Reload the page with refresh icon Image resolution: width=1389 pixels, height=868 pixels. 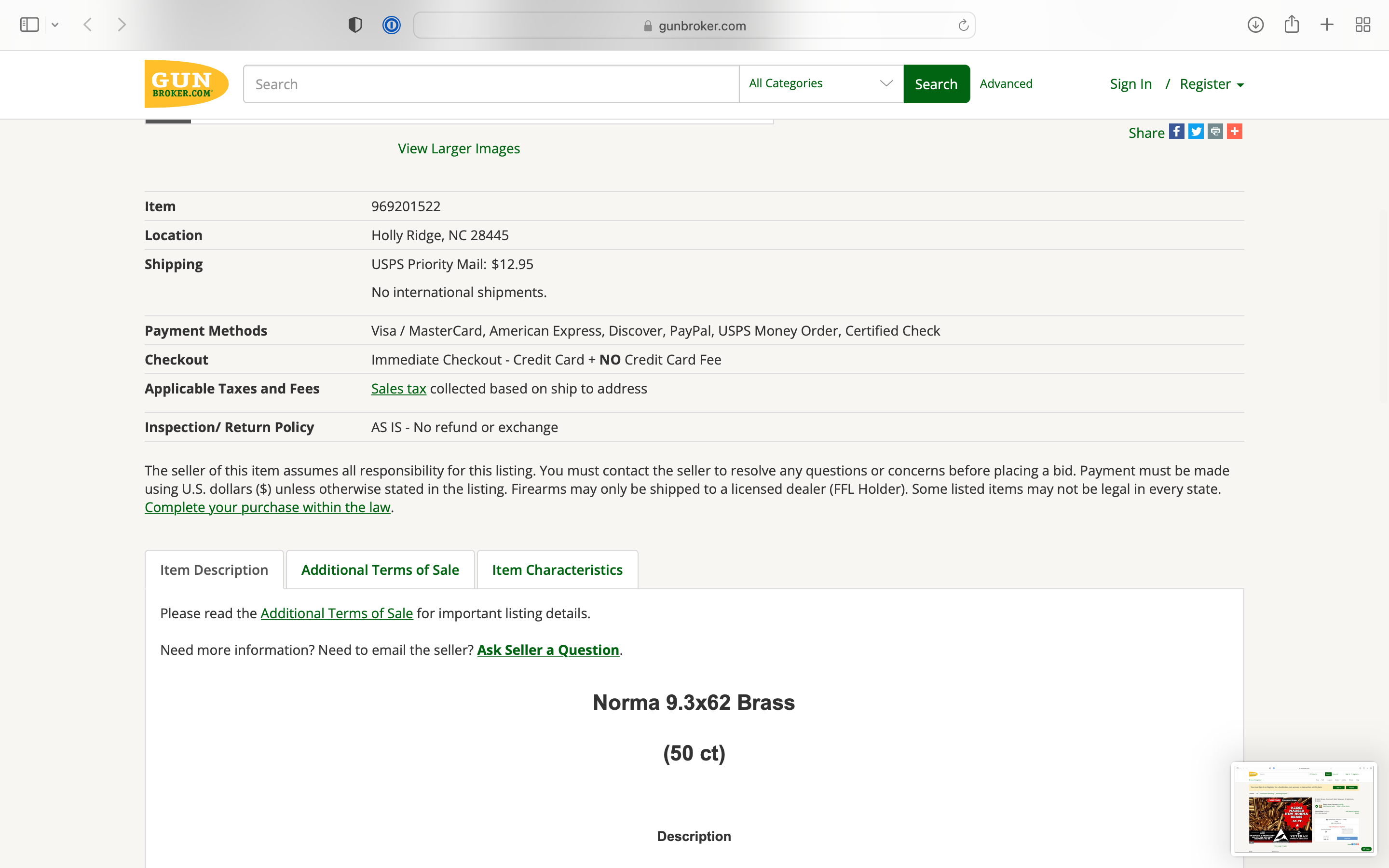point(963,25)
